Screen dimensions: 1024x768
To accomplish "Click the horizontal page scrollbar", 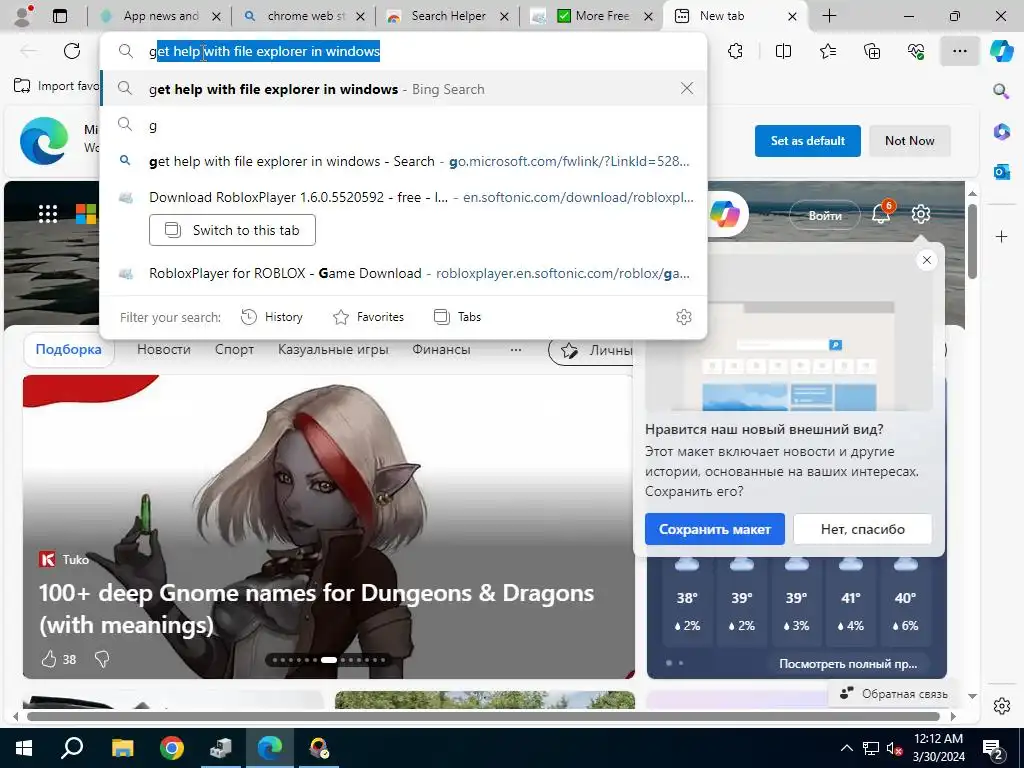I will click(483, 716).
